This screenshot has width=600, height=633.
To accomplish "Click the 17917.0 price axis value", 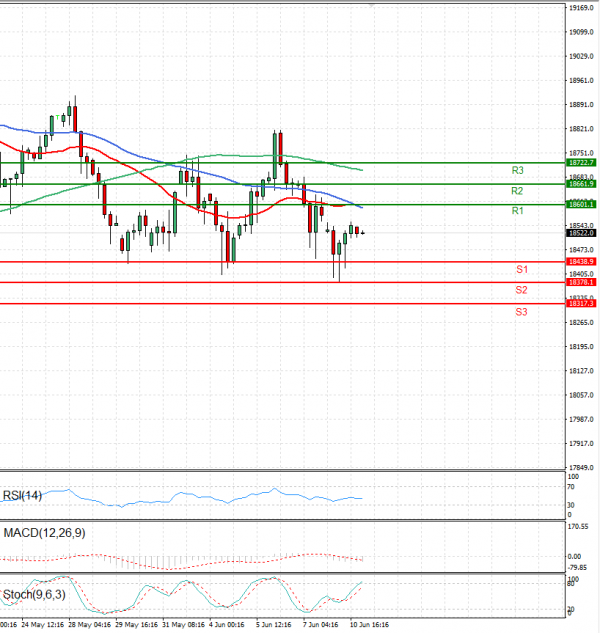I will click(581, 444).
